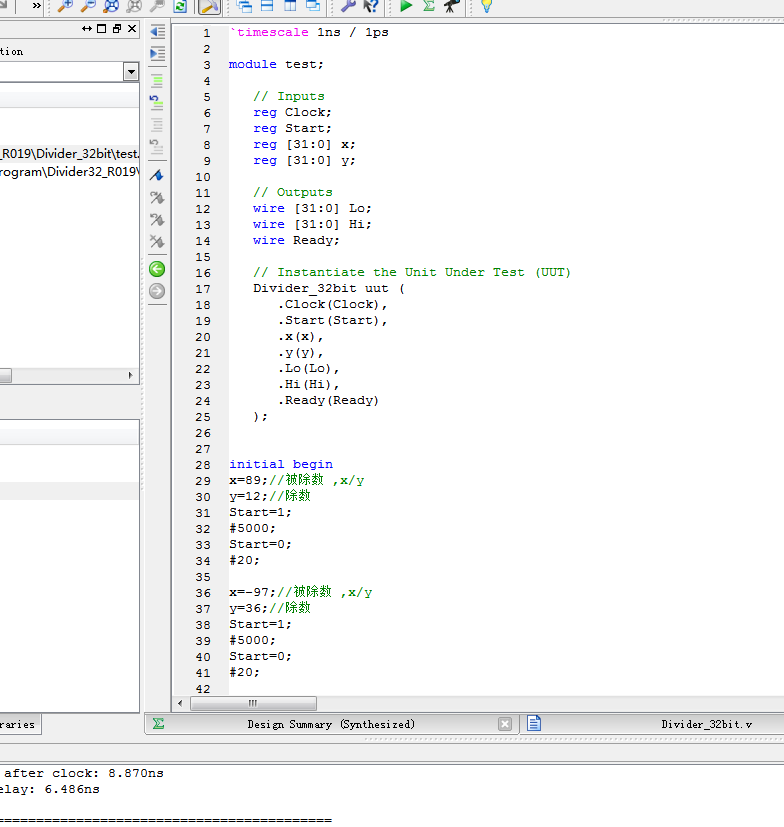This screenshot has height=827, width=784.
Task: Click the left panel's horizontal scroll right arrow
Action: coord(130,376)
